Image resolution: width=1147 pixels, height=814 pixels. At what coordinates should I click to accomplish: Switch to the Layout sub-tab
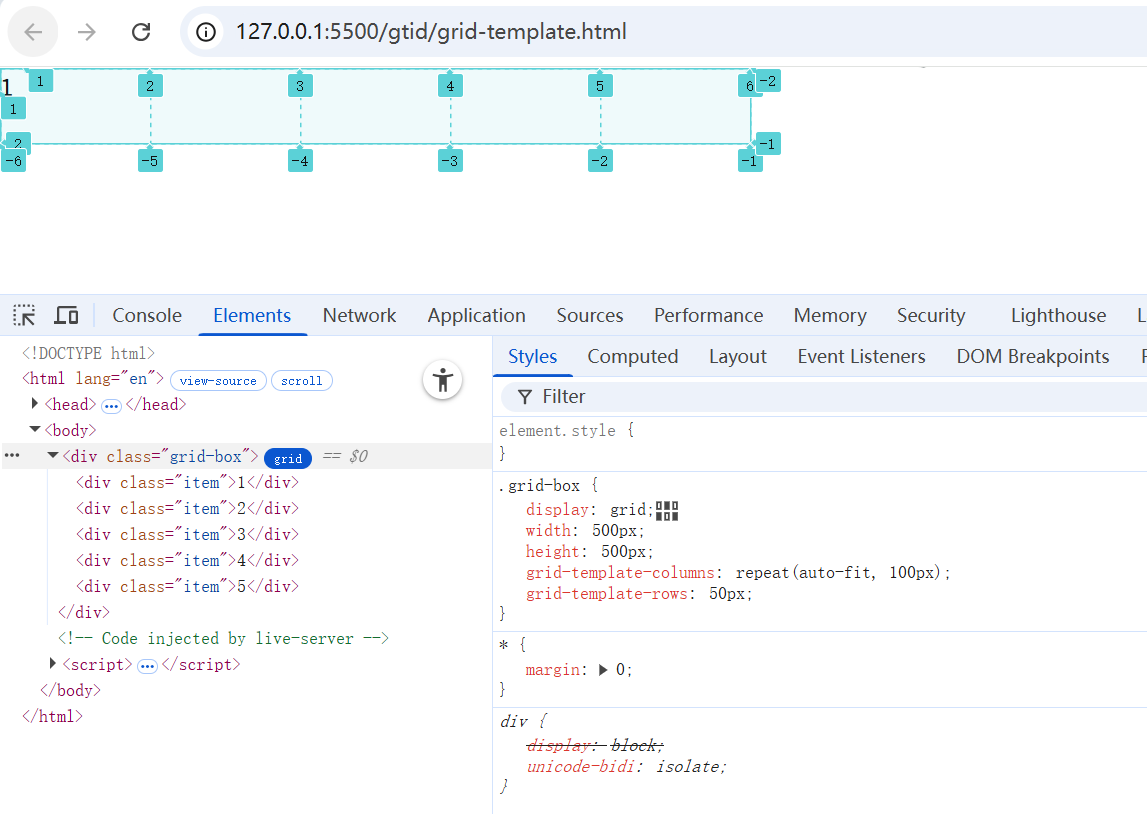pos(737,356)
